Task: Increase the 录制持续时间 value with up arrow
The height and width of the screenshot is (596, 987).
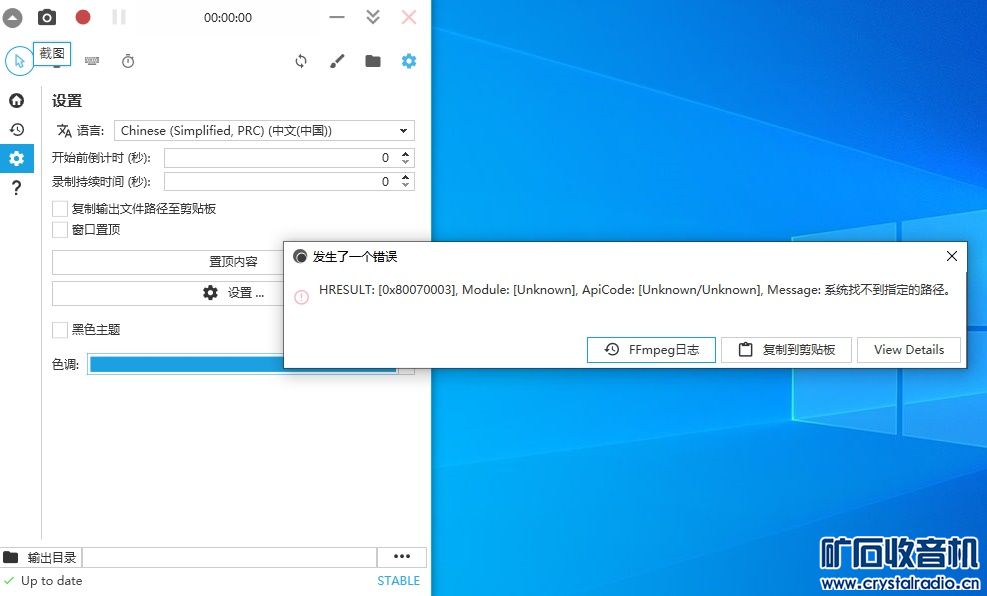Action: point(405,177)
